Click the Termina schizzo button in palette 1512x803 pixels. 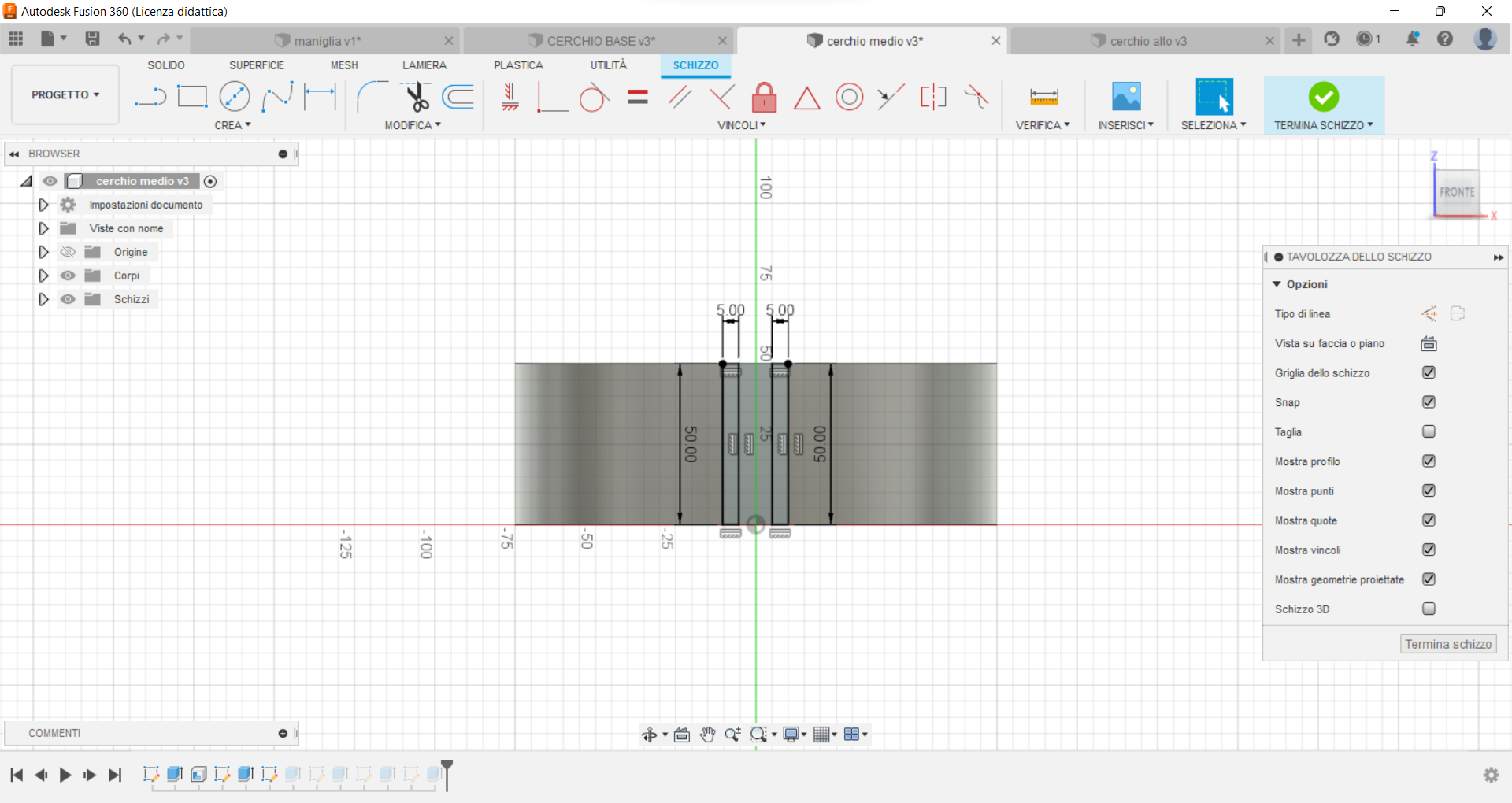point(1447,643)
